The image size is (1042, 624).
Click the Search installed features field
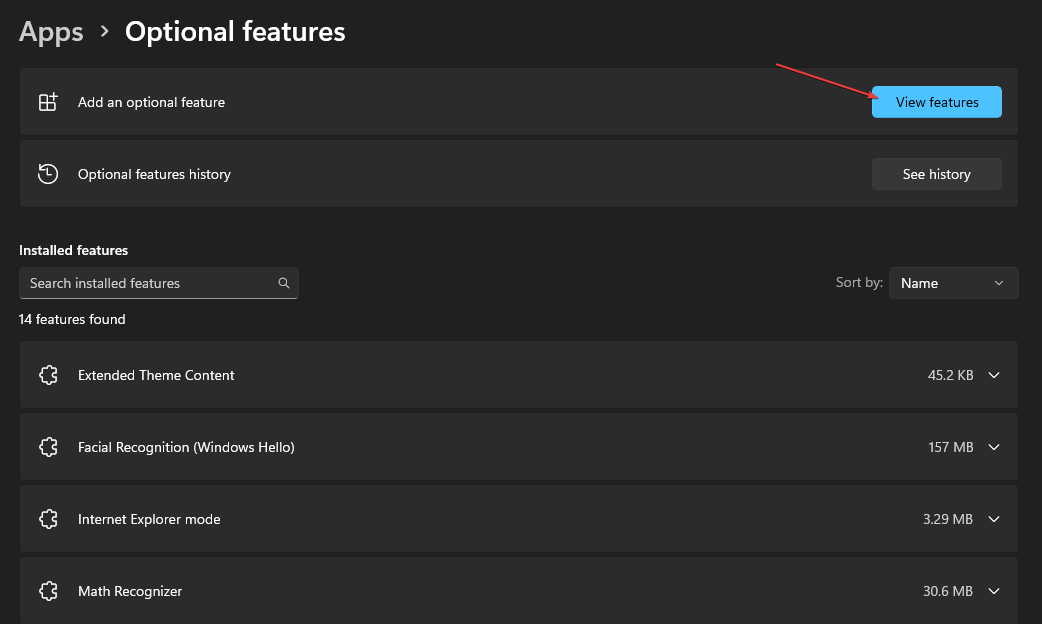coord(150,283)
